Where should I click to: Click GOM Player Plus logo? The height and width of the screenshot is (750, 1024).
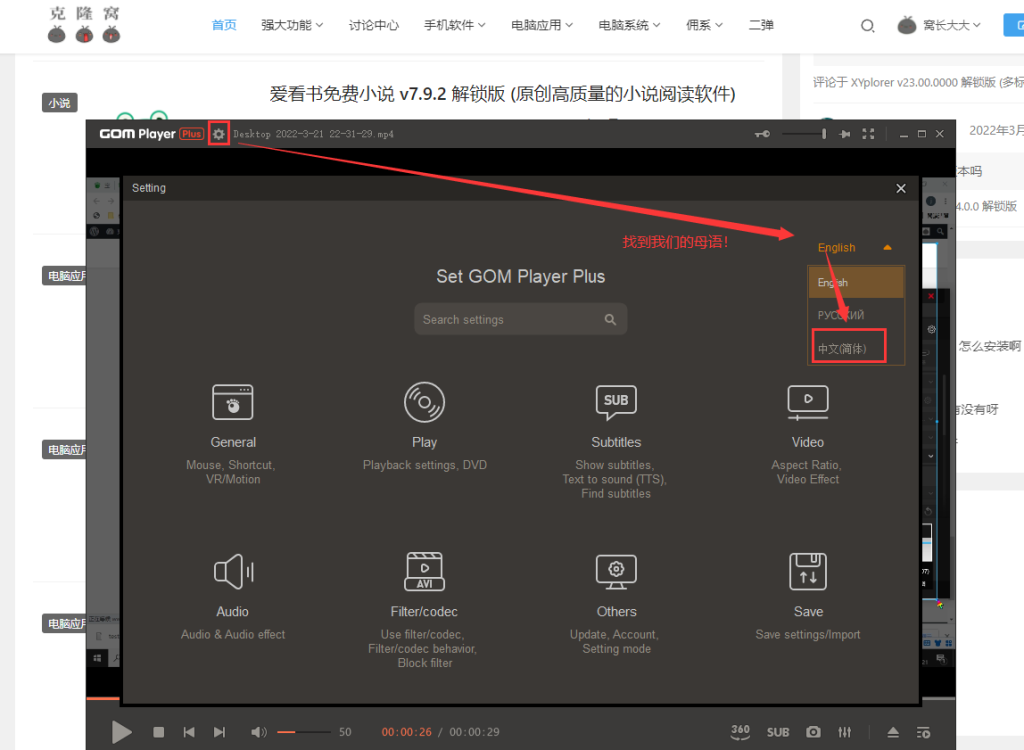pyautogui.click(x=151, y=134)
